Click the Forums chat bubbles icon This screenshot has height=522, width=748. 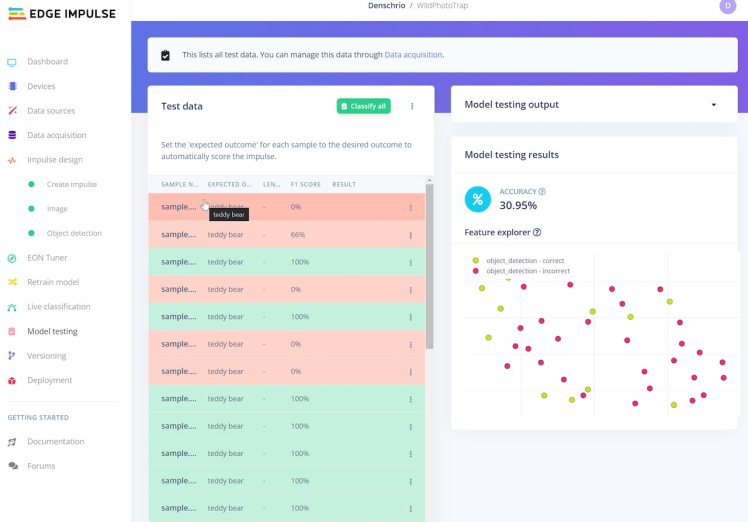click(13, 466)
